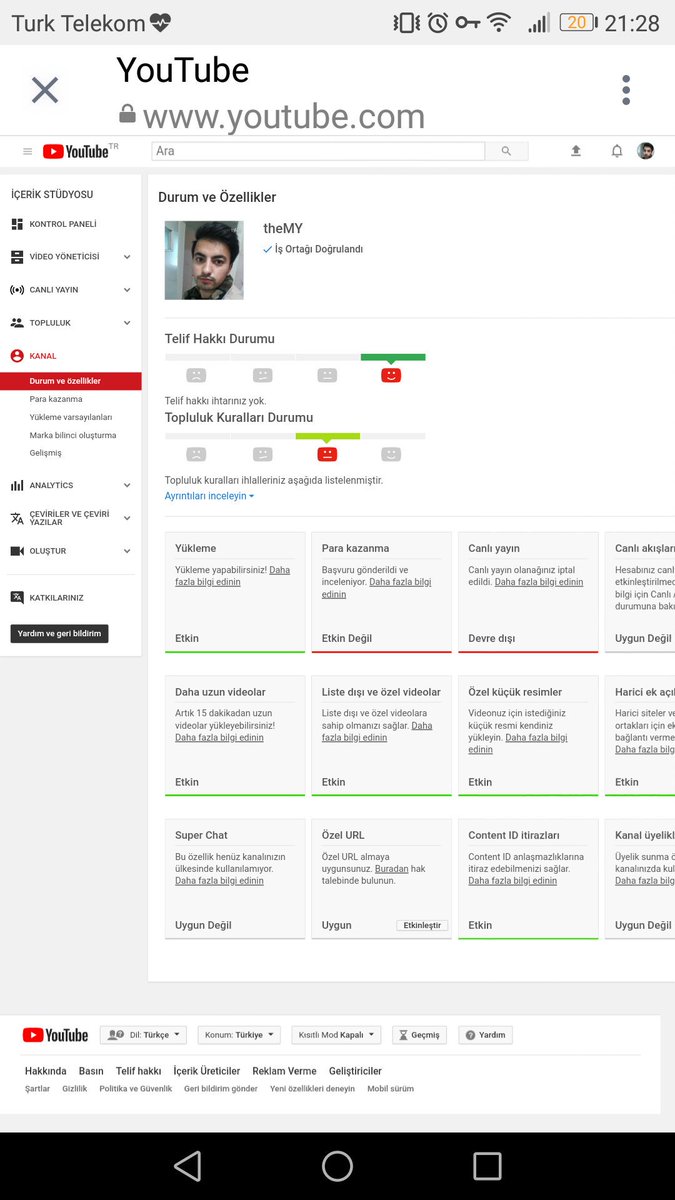Open the Kısıtlı Mod Kapalı dropdown
Viewport: 675px width, 1200px height.
336,1035
